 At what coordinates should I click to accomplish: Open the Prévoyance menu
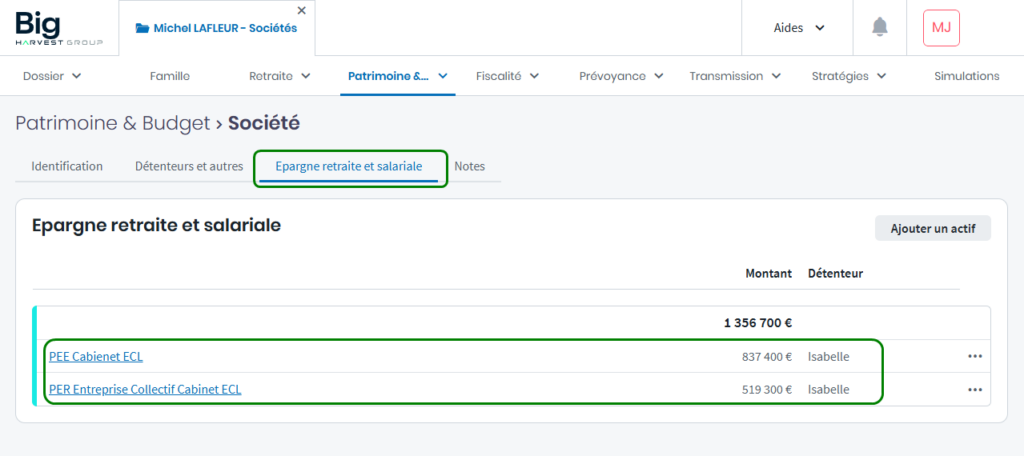click(x=619, y=76)
